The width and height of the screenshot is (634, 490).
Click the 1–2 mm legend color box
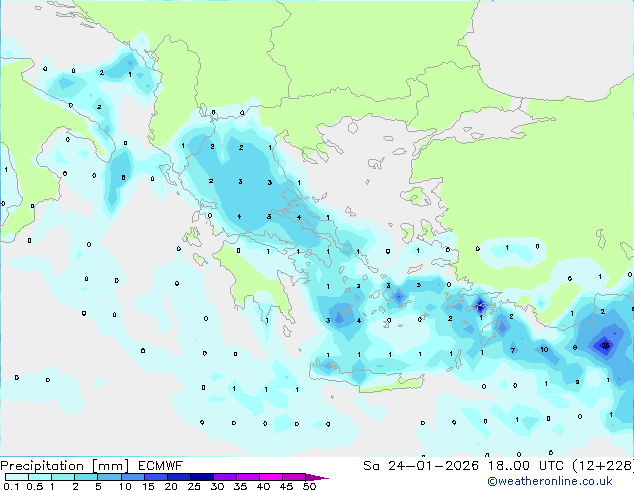63,477
